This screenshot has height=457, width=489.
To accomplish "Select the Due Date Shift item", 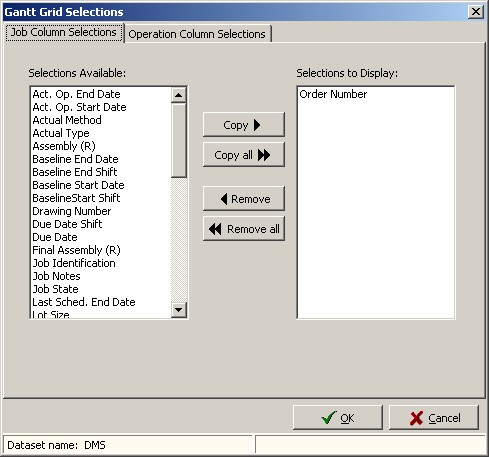I will click(67, 224).
